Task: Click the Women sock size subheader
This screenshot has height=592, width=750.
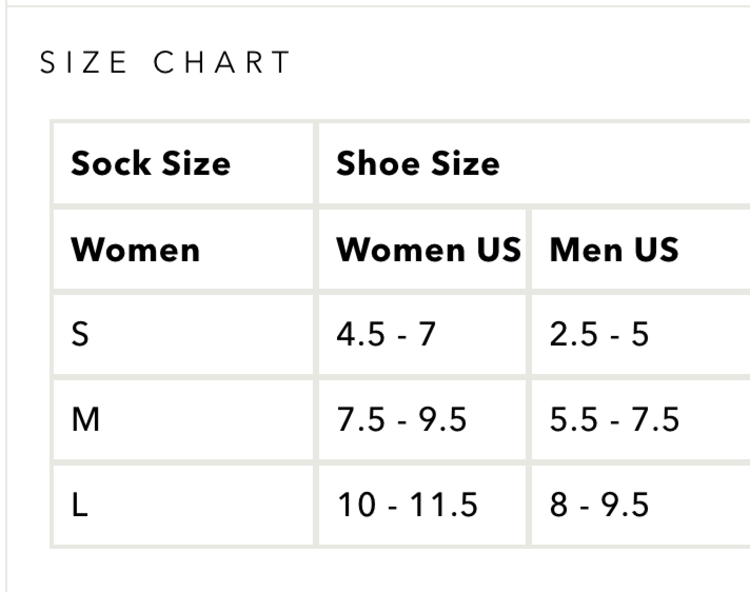Action: pos(135,249)
